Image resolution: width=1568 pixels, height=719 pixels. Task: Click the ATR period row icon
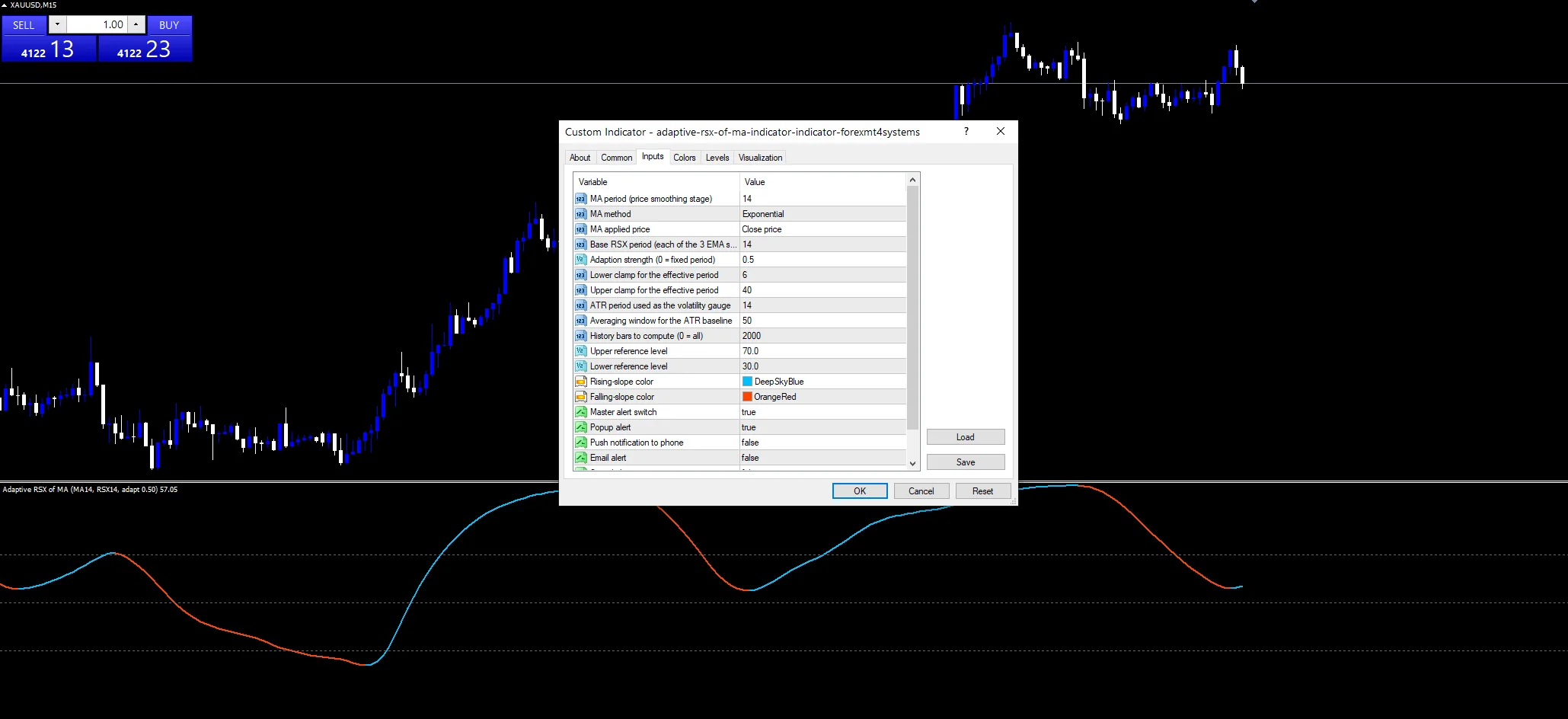[580, 305]
